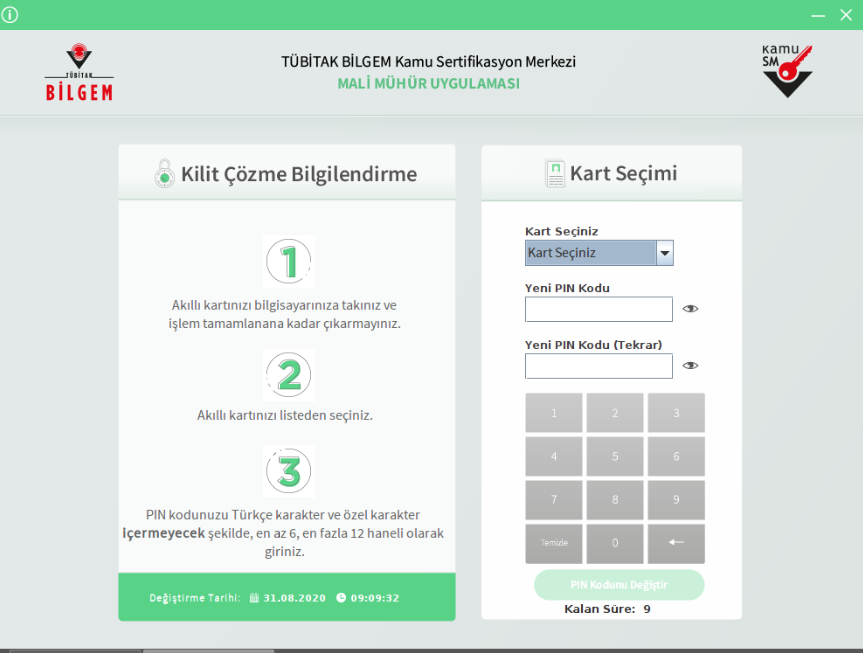Click 'Akıllı kartınızı listeden seçiniz.' instruction text

(x=285, y=415)
